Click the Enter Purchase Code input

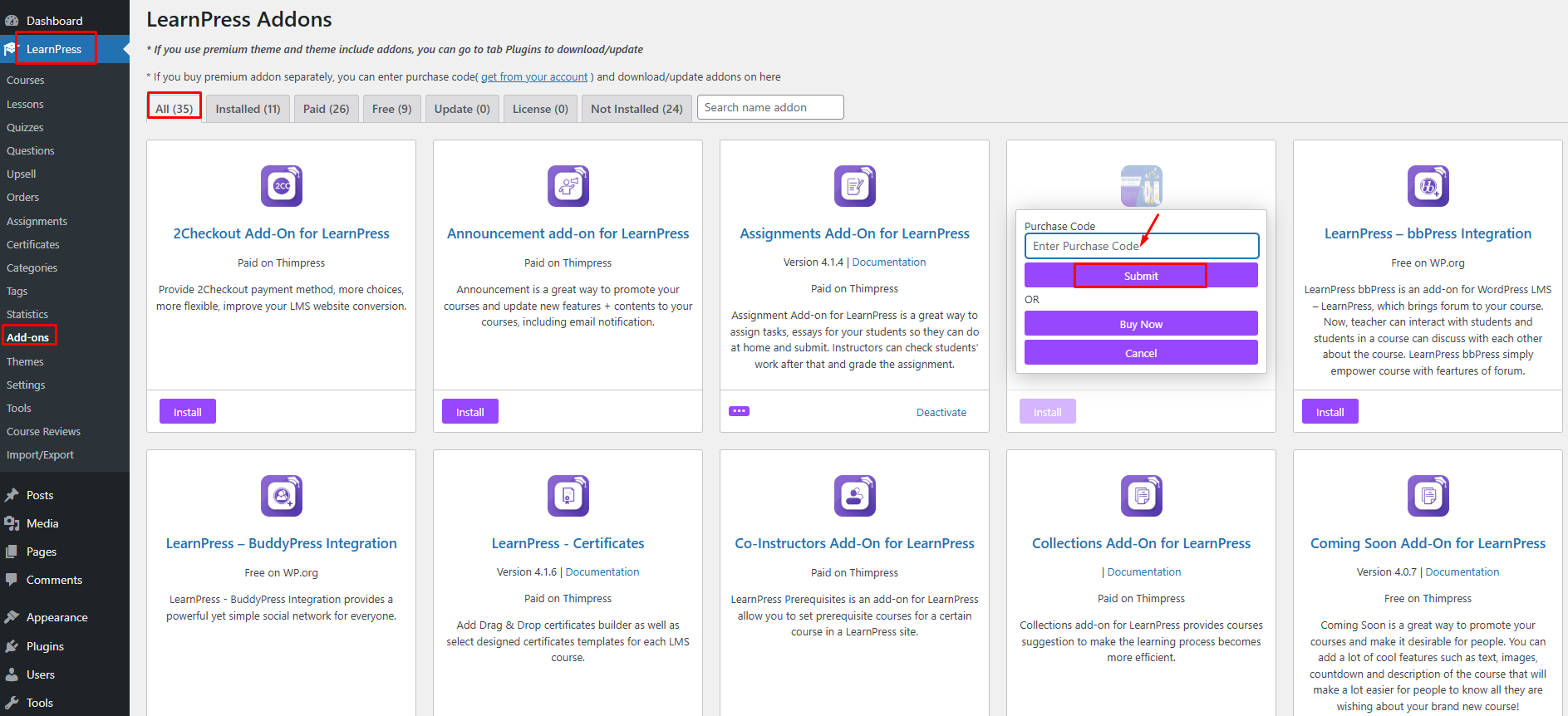point(1142,246)
